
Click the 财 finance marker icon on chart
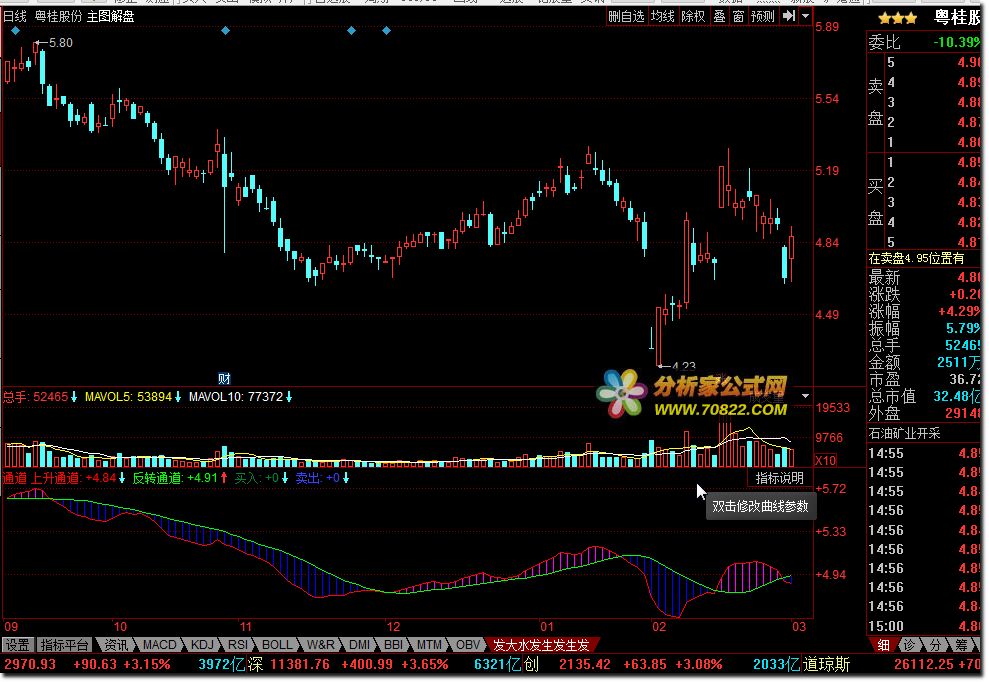224,379
